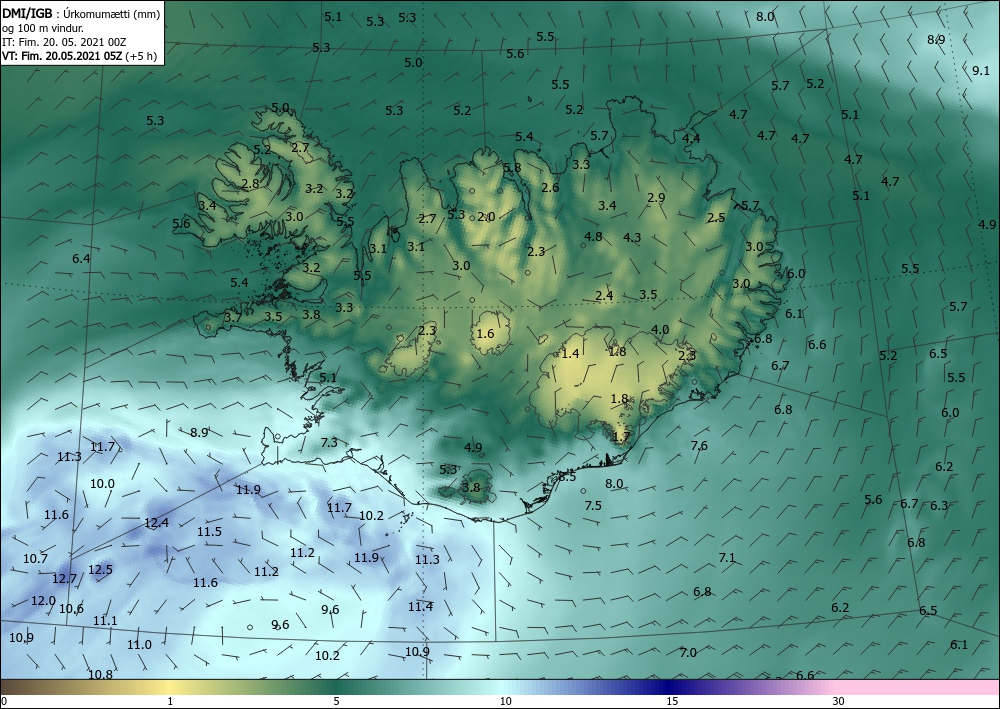Image resolution: width=1000 pixels, height=709 pixels.
Task: Click the valid time line "VT: Fim. 20.05.2021 05Z (+5 h)"
Action: tap(79, 55)
